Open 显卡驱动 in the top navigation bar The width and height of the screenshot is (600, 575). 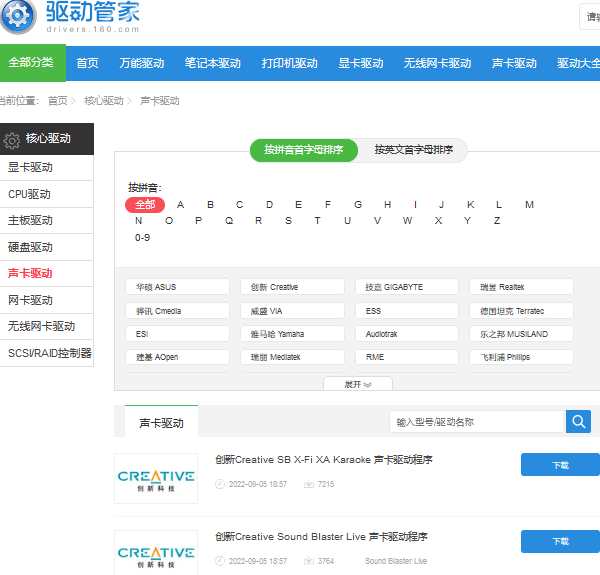pos(361,63)
